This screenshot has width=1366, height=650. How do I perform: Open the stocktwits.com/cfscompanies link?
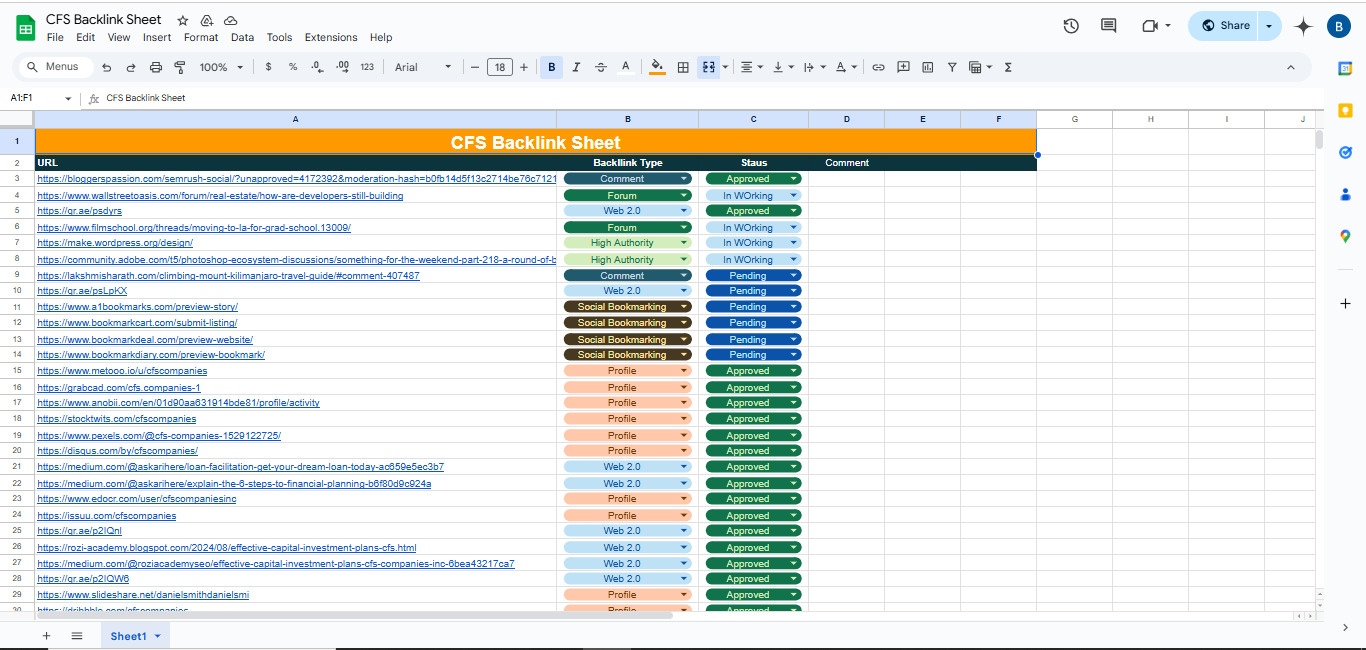(117, 419)
